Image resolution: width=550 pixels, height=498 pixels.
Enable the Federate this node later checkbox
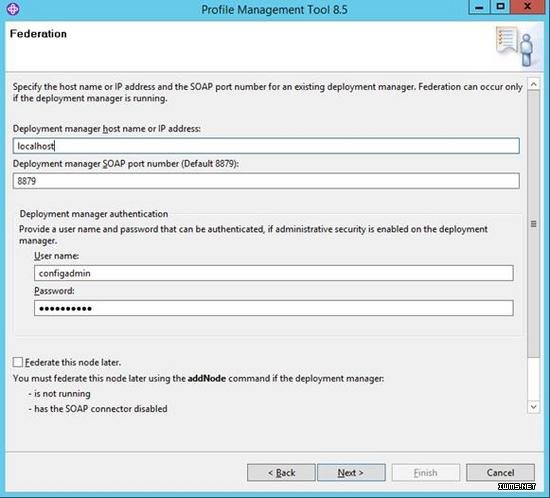[18, 362]
